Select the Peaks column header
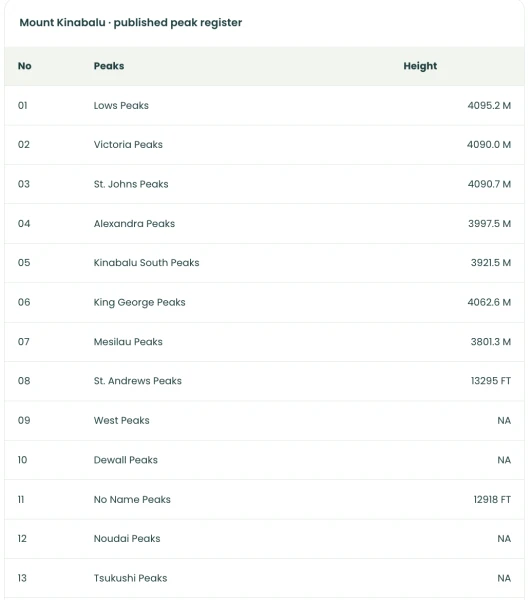Screen dimensions: 532x600 click(109, 66)
